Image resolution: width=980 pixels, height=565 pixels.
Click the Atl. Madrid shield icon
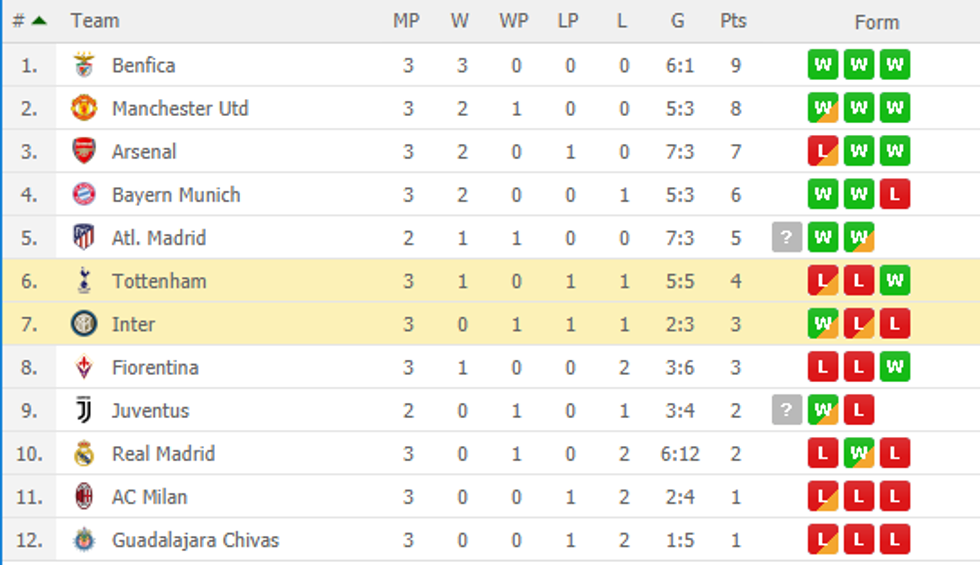(84, 238)
